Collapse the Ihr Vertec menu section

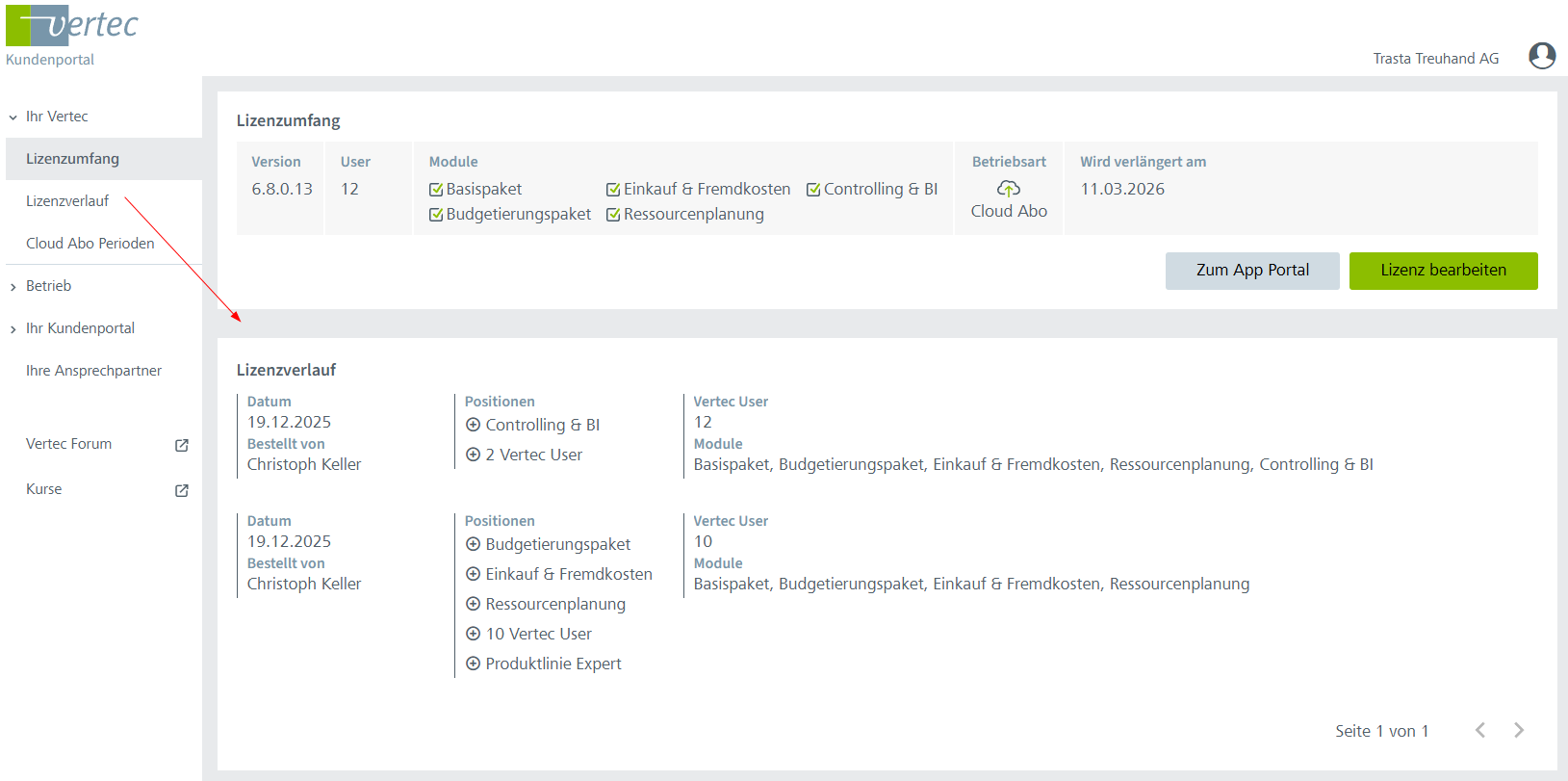pyautogui.click(x=13, y=117)
